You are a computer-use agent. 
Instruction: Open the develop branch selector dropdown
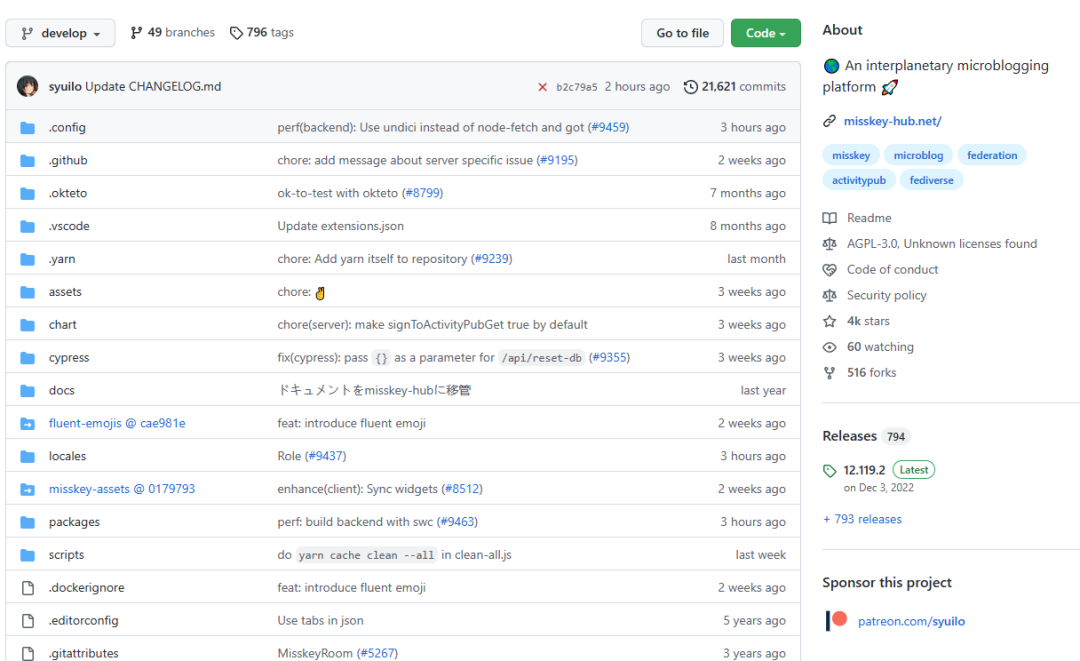[x=60, y=32]
